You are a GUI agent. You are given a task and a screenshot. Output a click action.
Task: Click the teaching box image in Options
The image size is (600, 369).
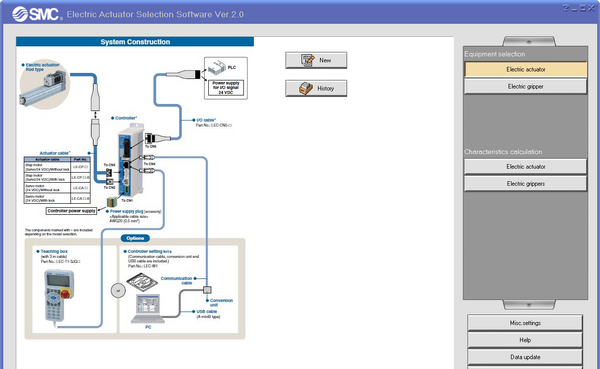coord(59,297)
